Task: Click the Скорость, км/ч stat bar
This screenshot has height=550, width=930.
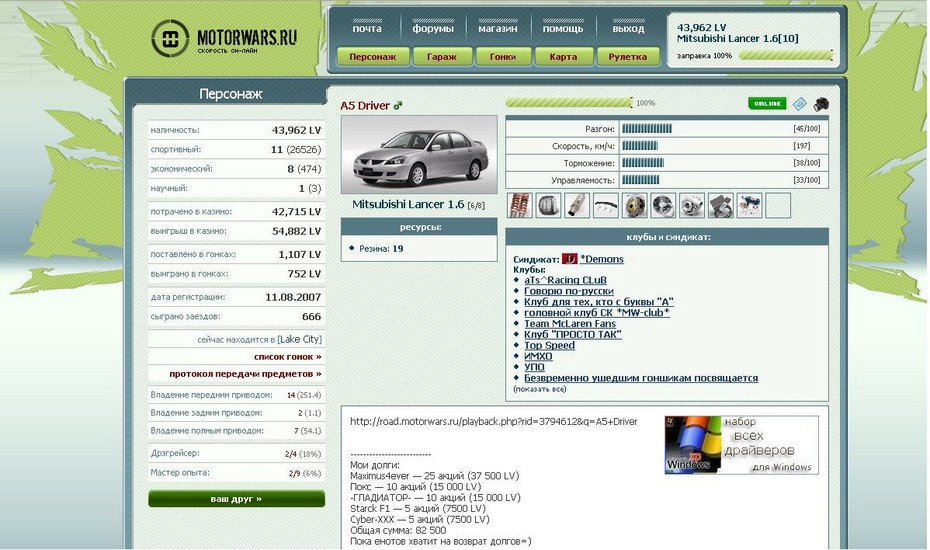Action: coord(640,145)
